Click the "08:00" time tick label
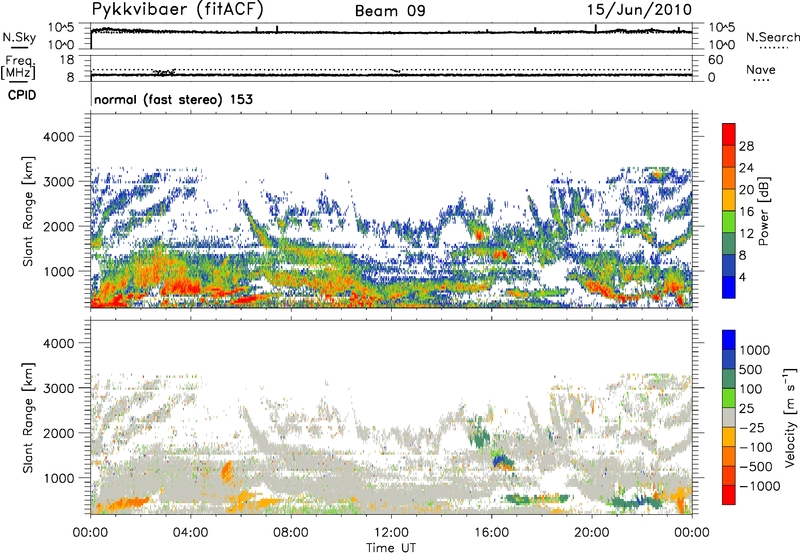 [x=291, y=533]
